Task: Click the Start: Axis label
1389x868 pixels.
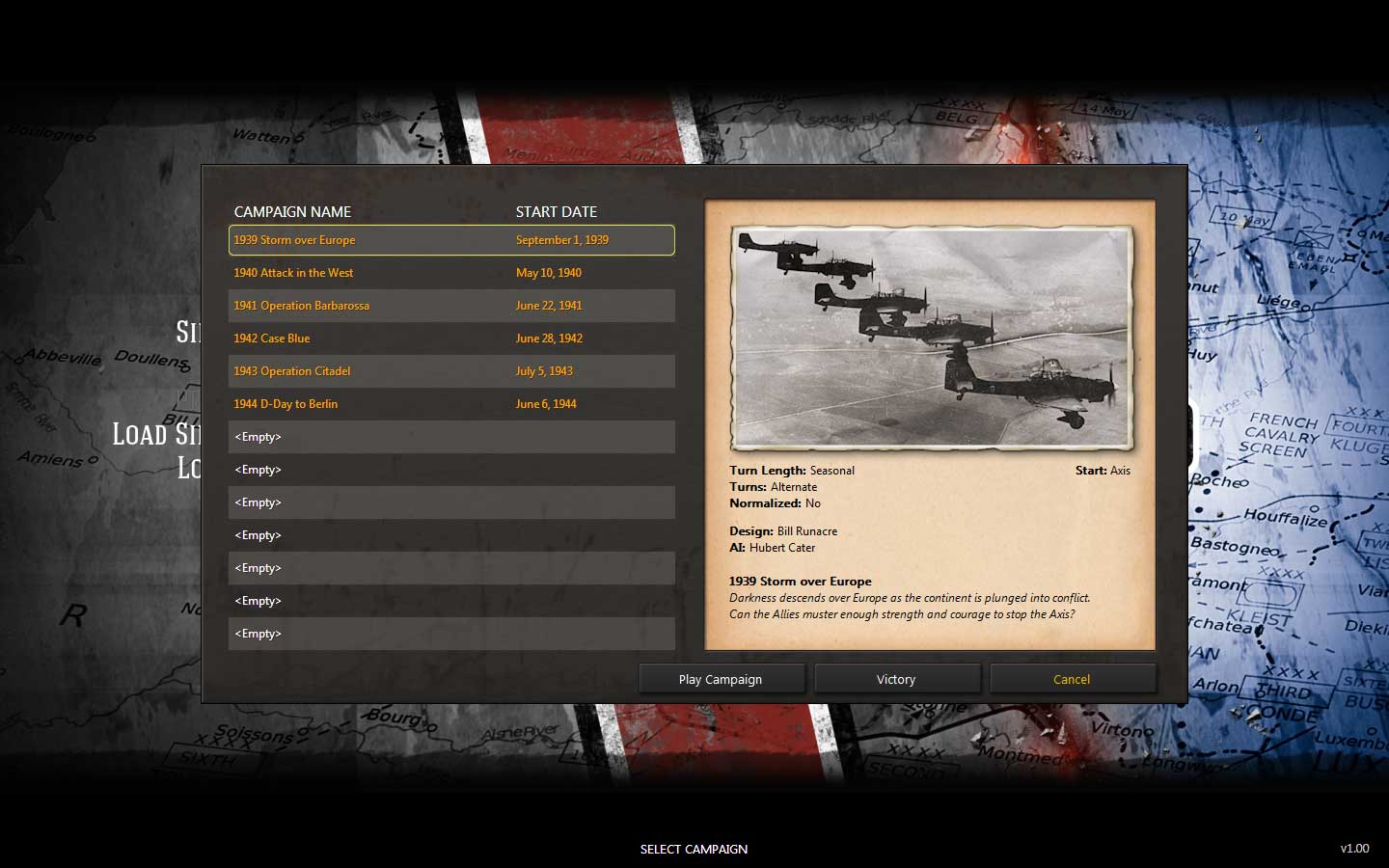Action: click(x=1103, y=471)
